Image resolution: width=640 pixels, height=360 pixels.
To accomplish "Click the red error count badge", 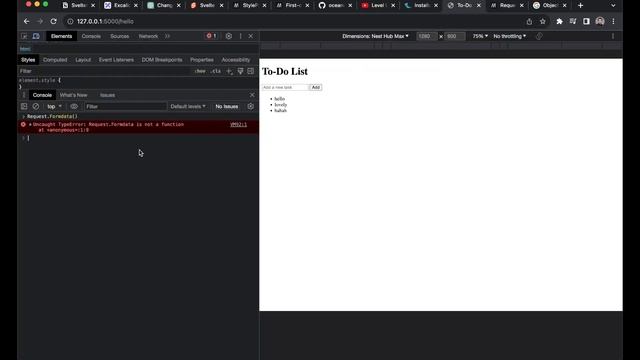I will coord(211,36).
